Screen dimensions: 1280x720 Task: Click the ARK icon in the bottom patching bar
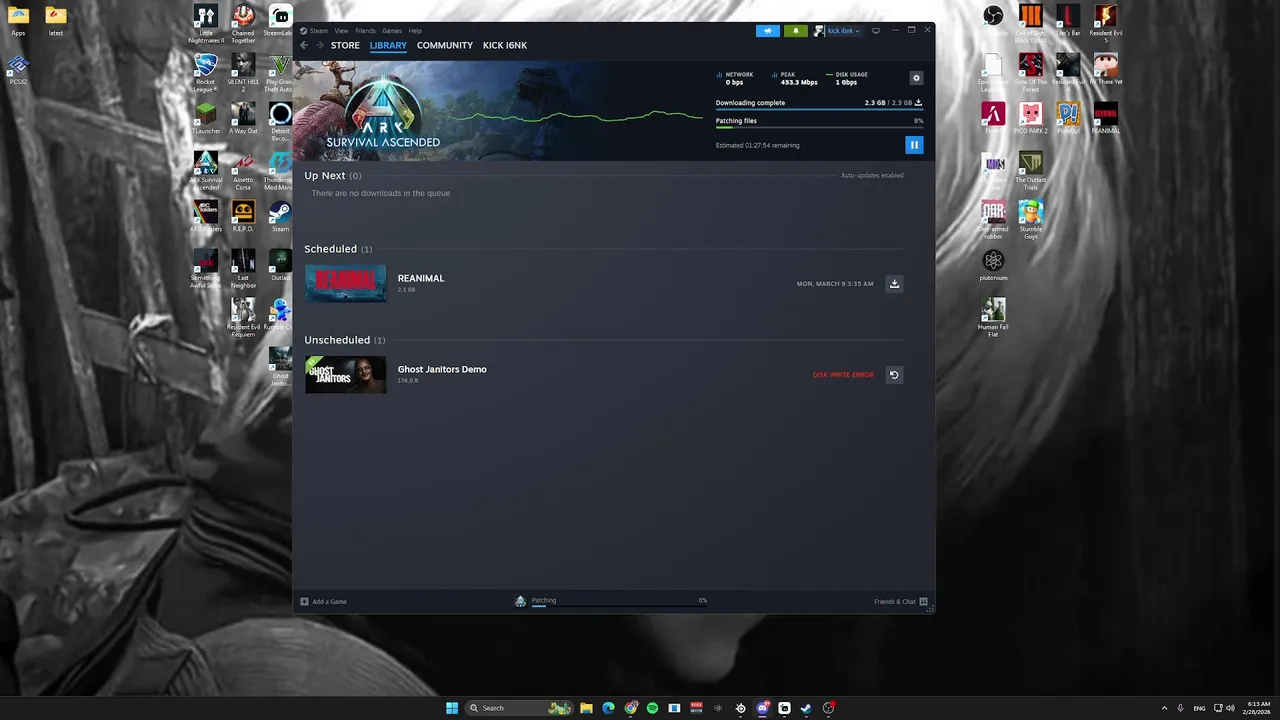click(520, 601)
